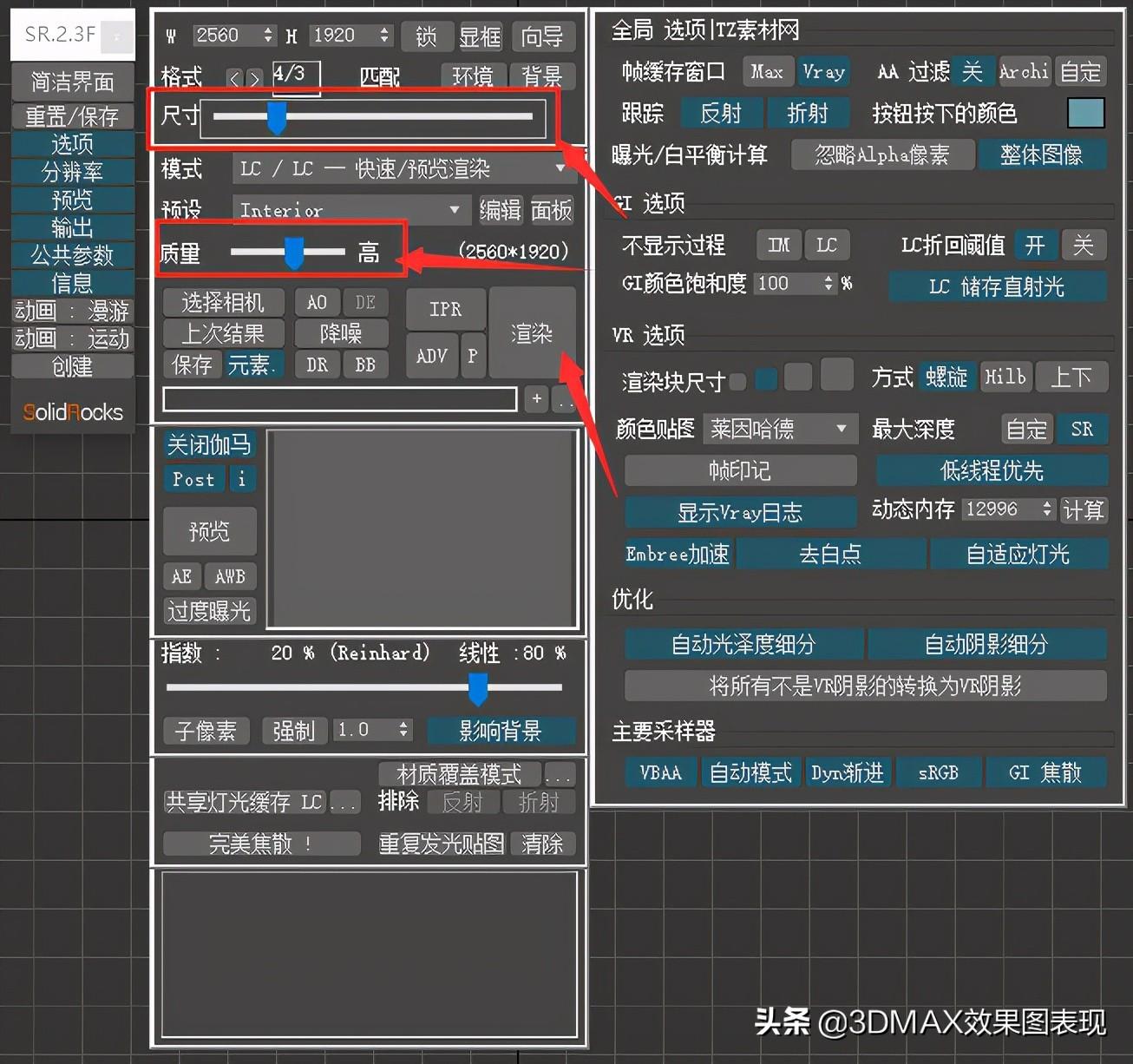This screenshot has height=1064, width=1133.
Task: Click the 忽略Alpha像素 button
Action: click(x=882, y=155)
